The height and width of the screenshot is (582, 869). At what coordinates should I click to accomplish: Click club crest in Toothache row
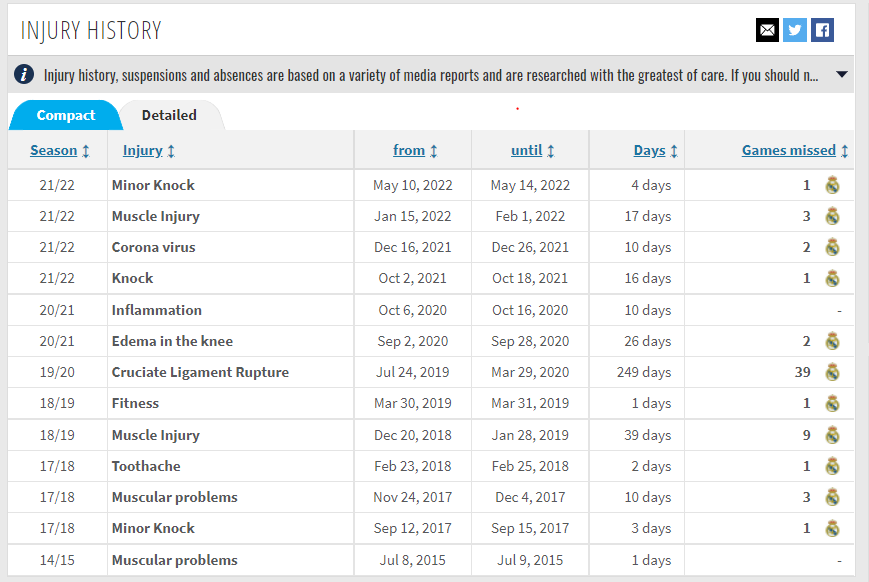tap(832, 466)
